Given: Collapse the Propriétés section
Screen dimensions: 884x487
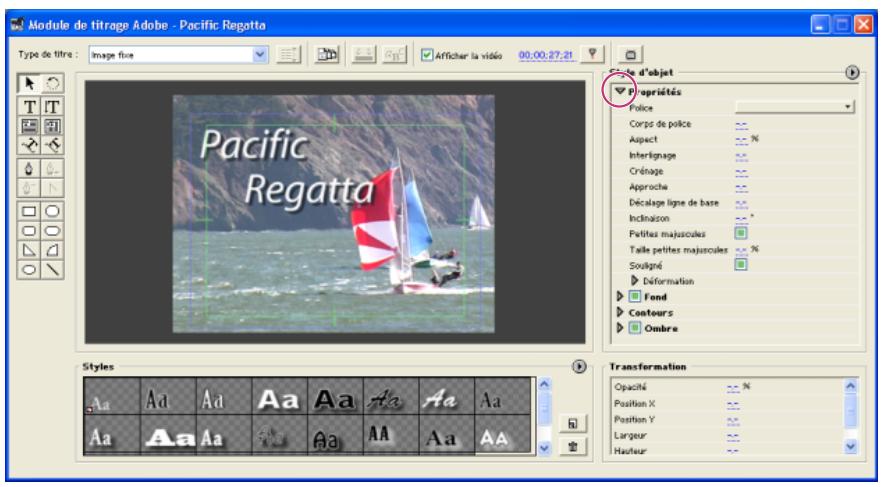Looking at the screenshot, I should point(620,91).
